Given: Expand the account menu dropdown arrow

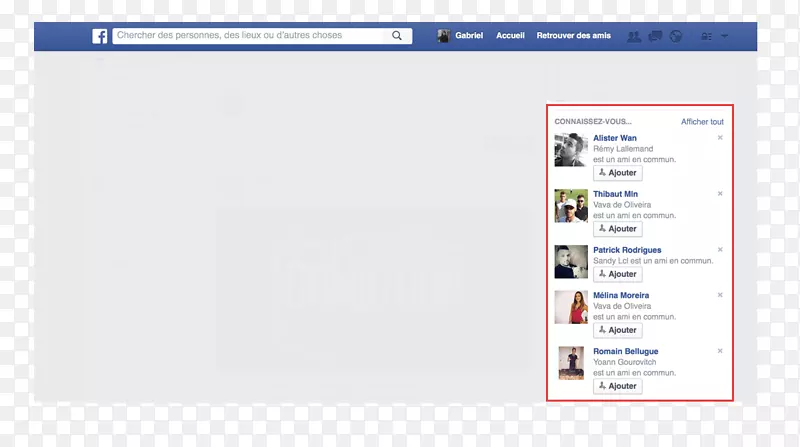Looking at the screenshot, I should click(x=724, y=36).
